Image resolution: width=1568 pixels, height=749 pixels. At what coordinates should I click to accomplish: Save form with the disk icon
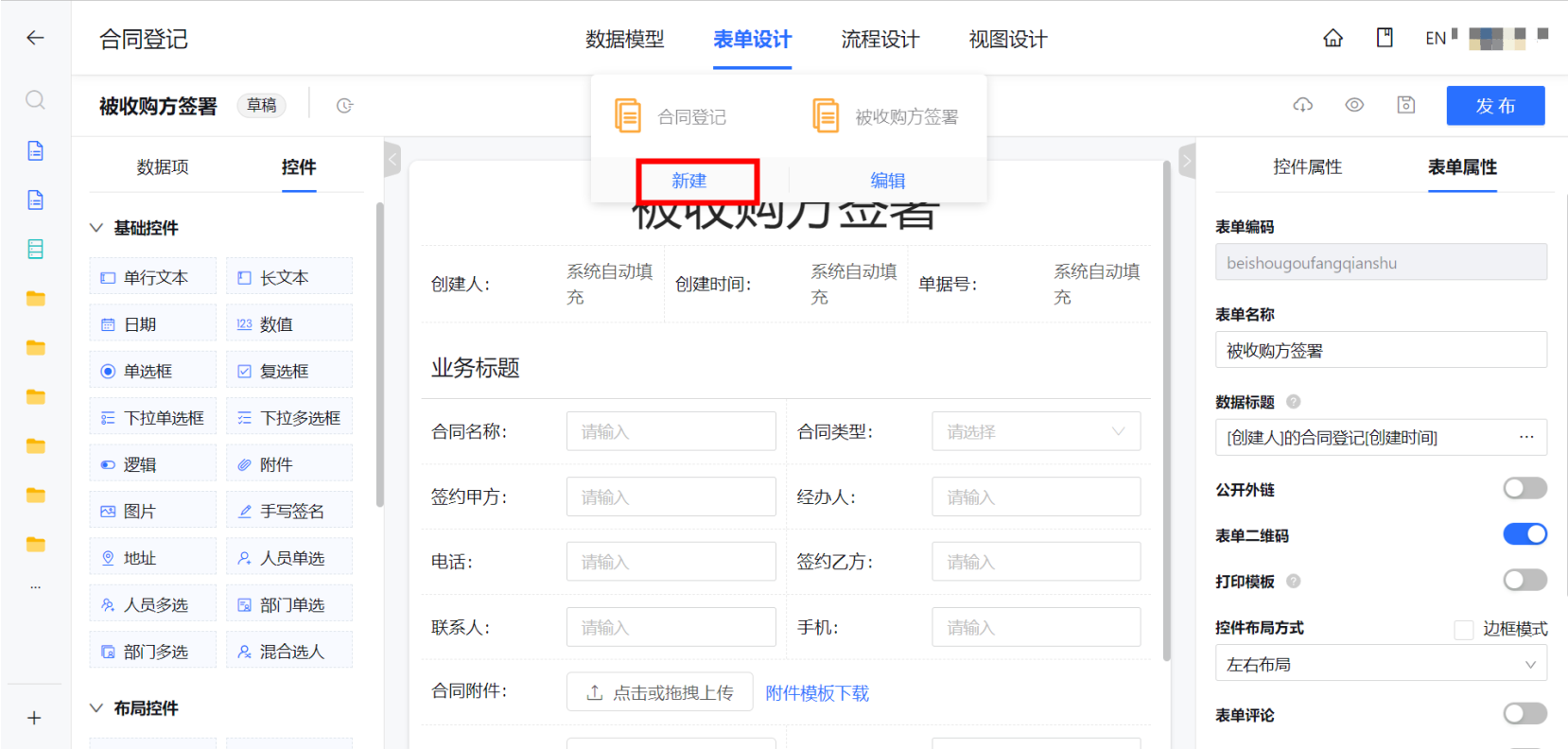click(x=1406, y=105)
